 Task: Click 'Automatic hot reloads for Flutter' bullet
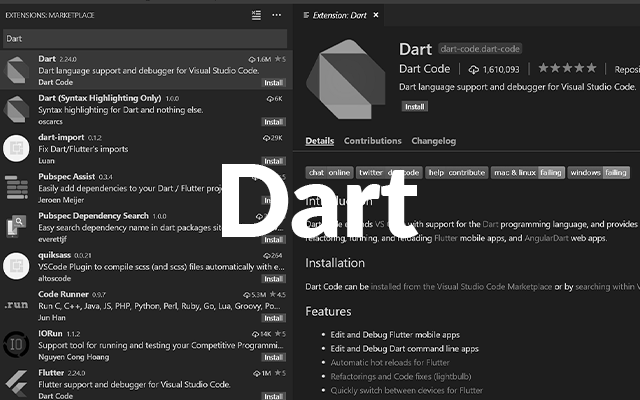pyautogui.click(x=390, y=362)
